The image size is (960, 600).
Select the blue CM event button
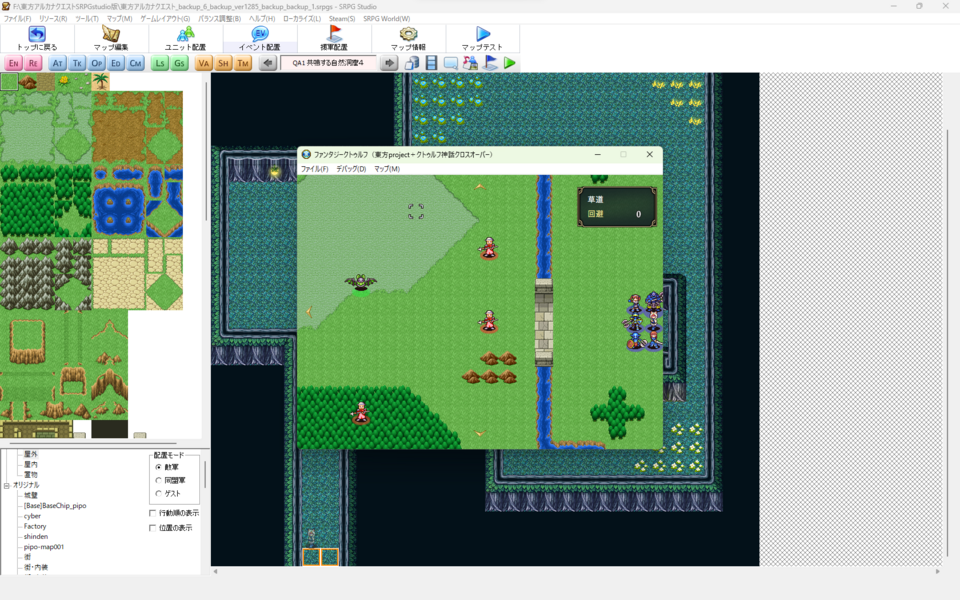(x=135, y=63)
